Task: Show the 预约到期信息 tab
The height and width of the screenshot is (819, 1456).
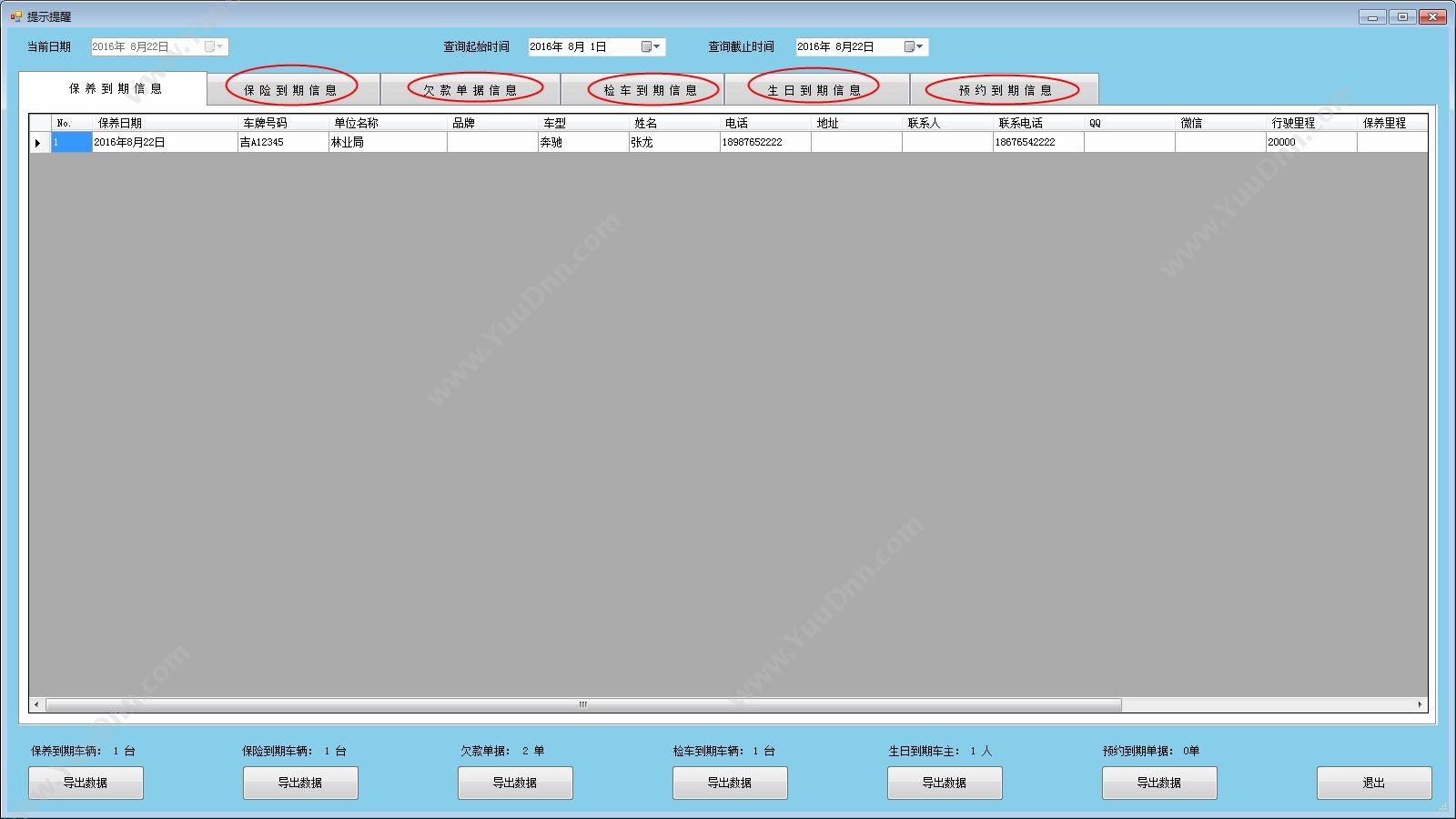Action: tap(1005, 90)
